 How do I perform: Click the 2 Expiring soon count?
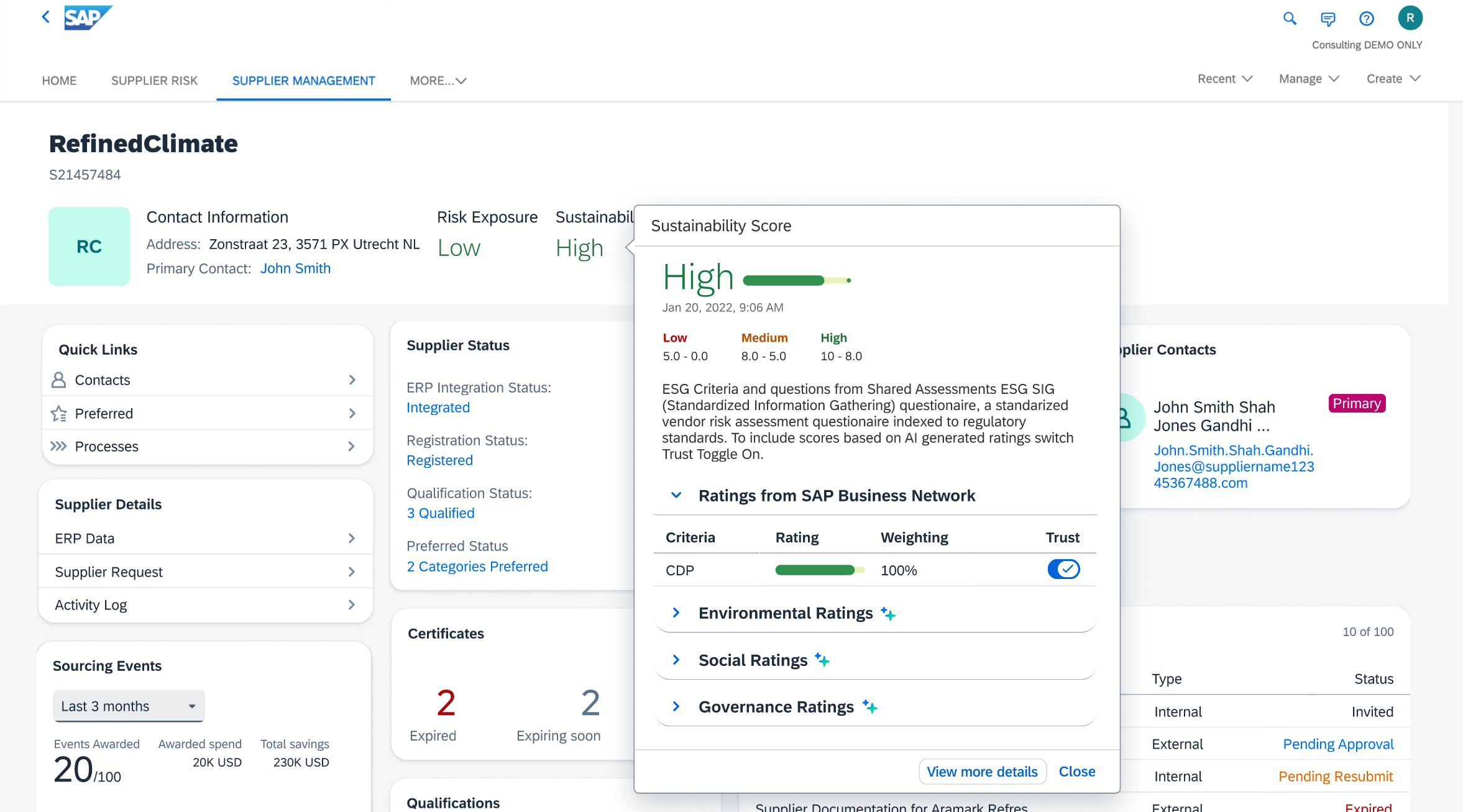click(x=590, y=703)
